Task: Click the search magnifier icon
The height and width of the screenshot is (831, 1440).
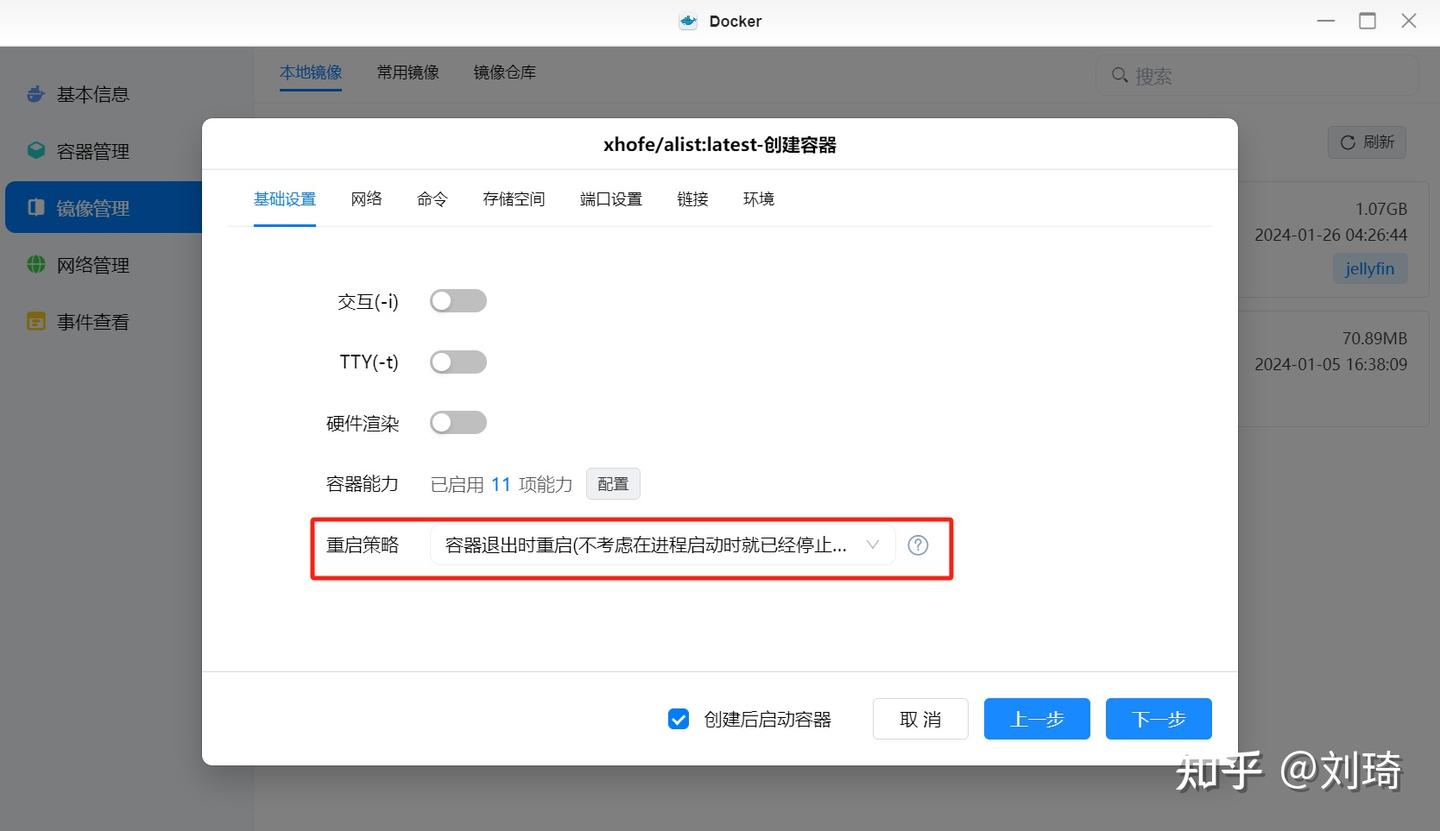Action: (x=1119, y=75)
